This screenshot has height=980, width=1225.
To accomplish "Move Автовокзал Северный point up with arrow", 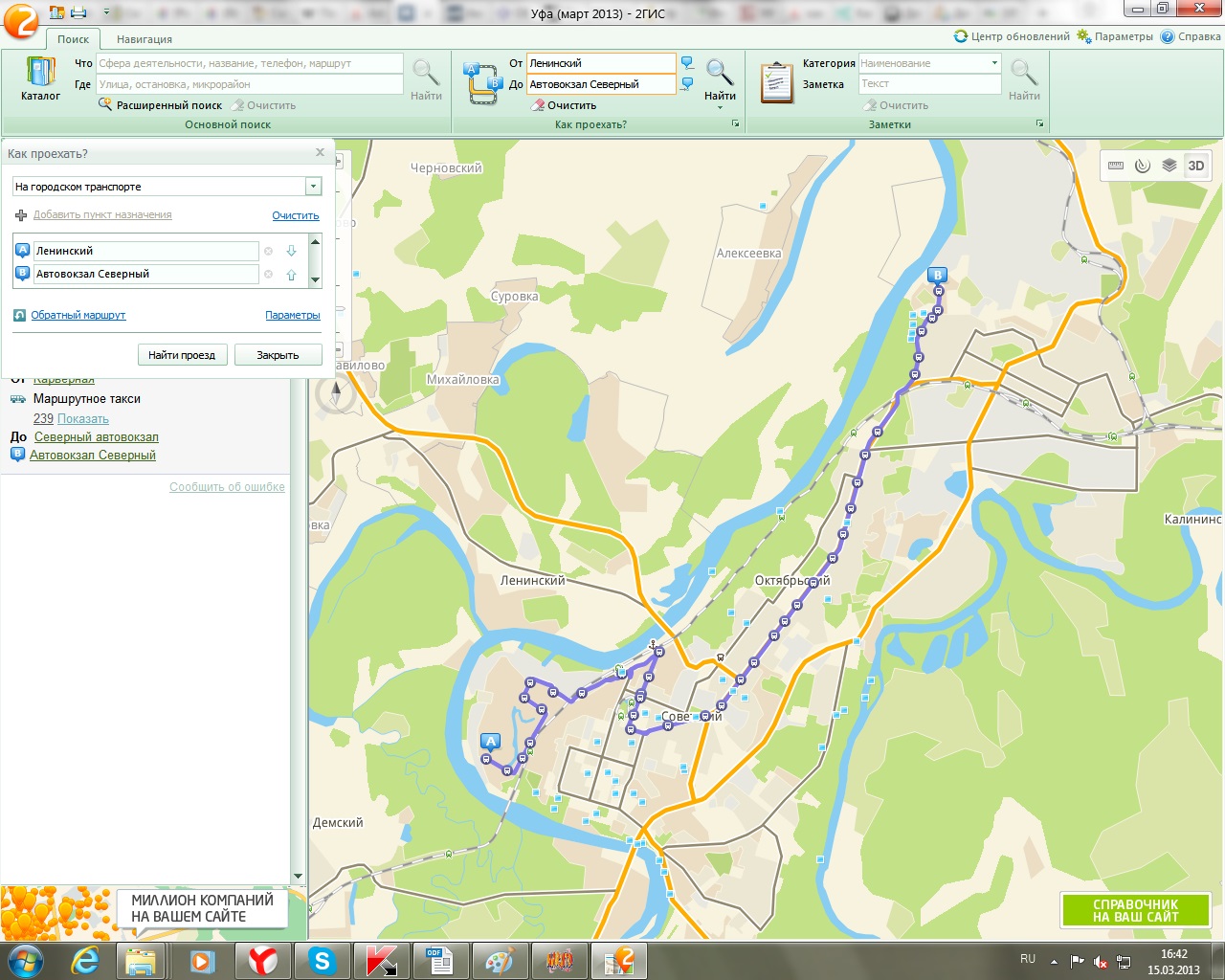I will point(291,274).
